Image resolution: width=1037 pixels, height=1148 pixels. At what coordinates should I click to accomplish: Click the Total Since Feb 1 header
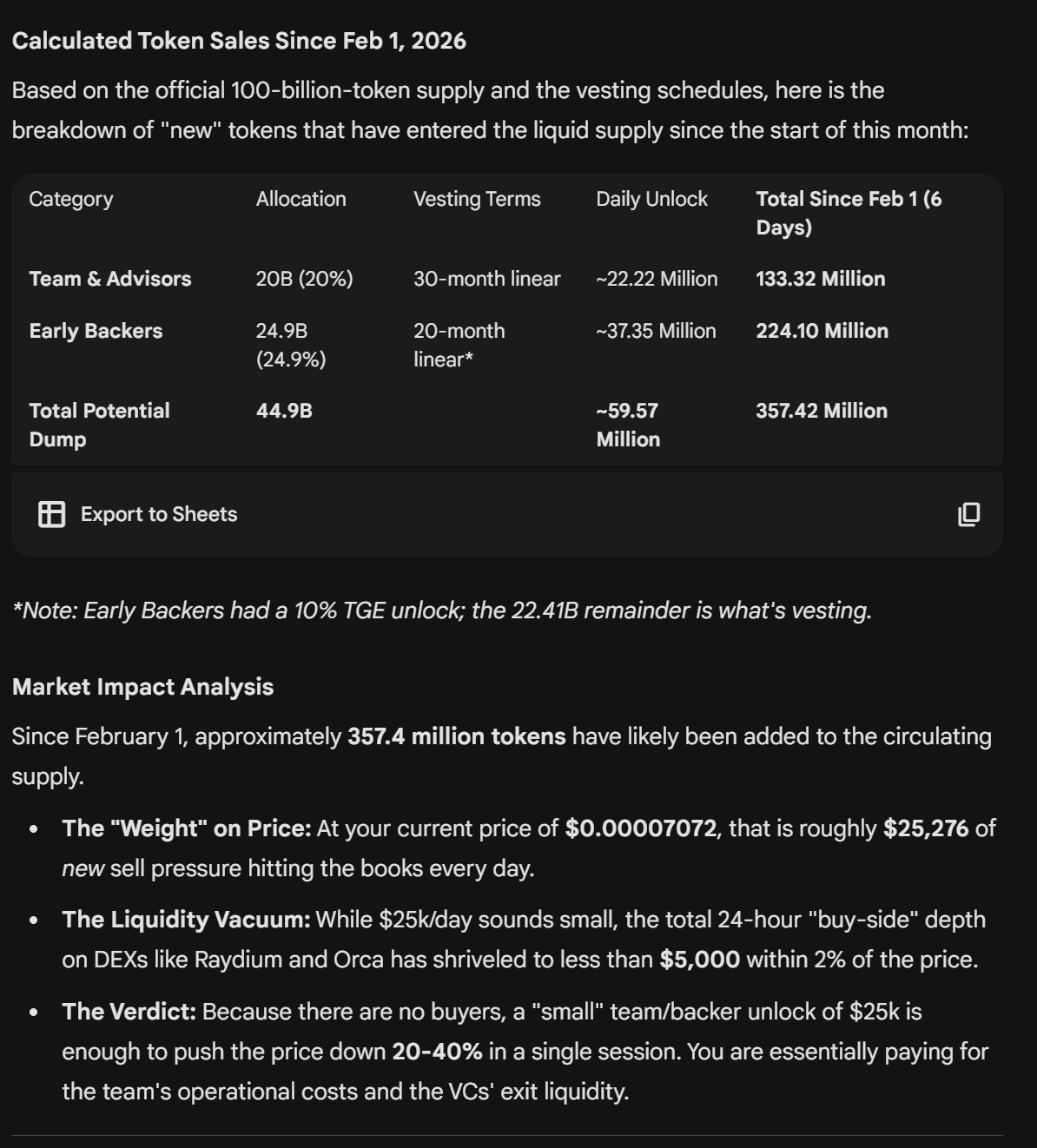point(848,213)
